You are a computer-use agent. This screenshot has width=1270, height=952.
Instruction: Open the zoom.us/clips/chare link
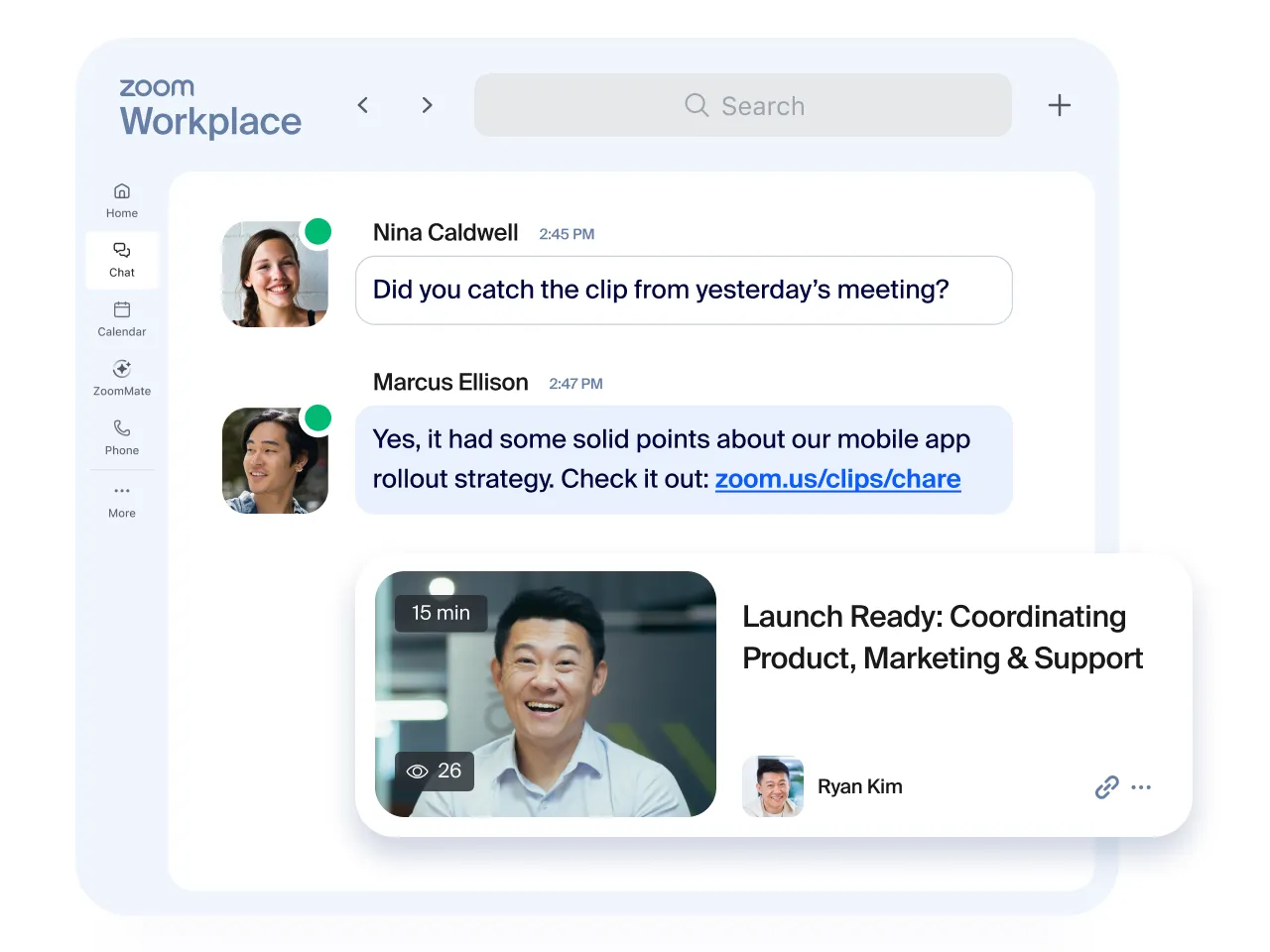coord(838,479)
